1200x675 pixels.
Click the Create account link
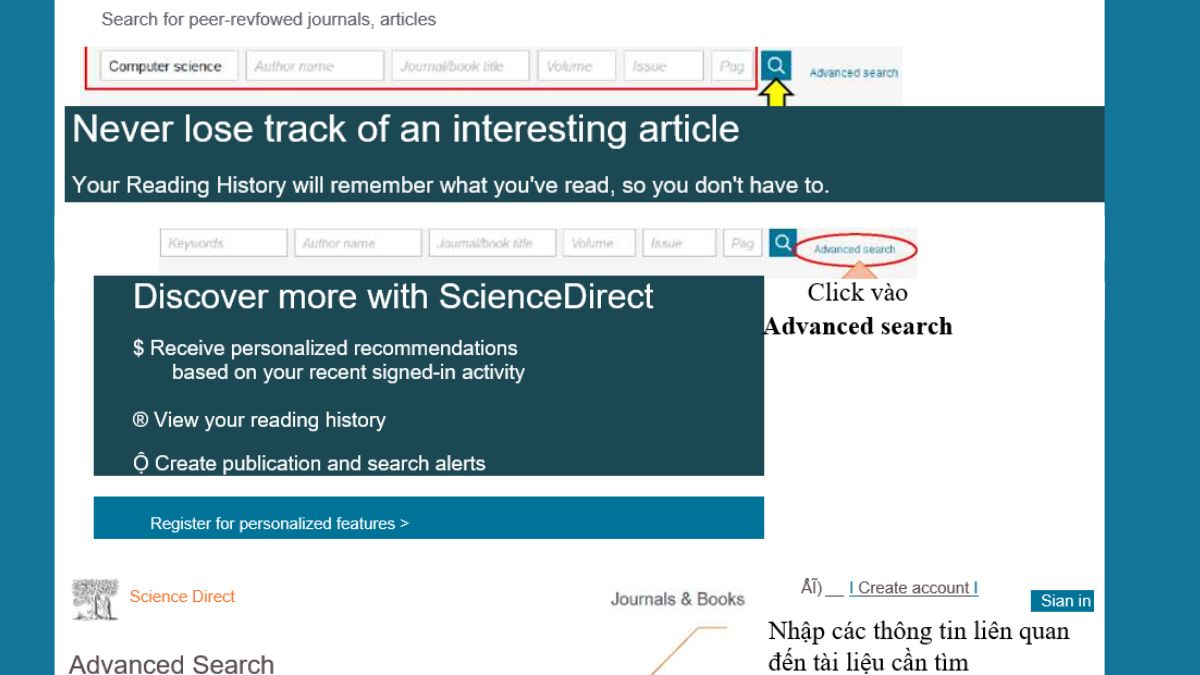point(913,588)
